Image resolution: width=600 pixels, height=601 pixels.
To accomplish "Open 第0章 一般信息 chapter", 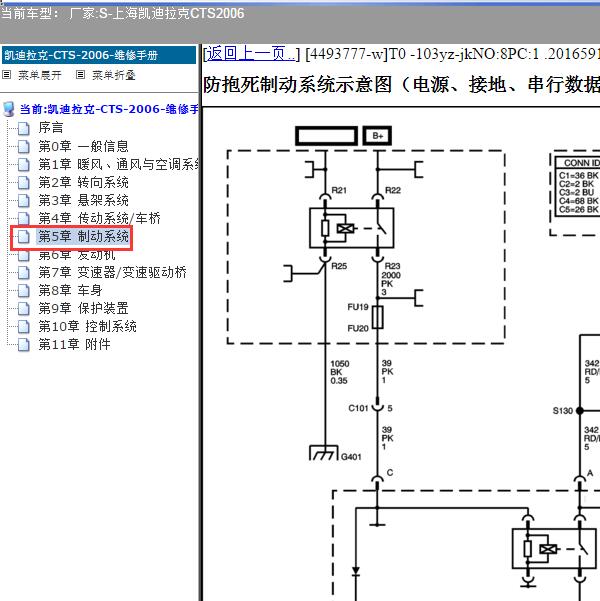I will 83,146.
